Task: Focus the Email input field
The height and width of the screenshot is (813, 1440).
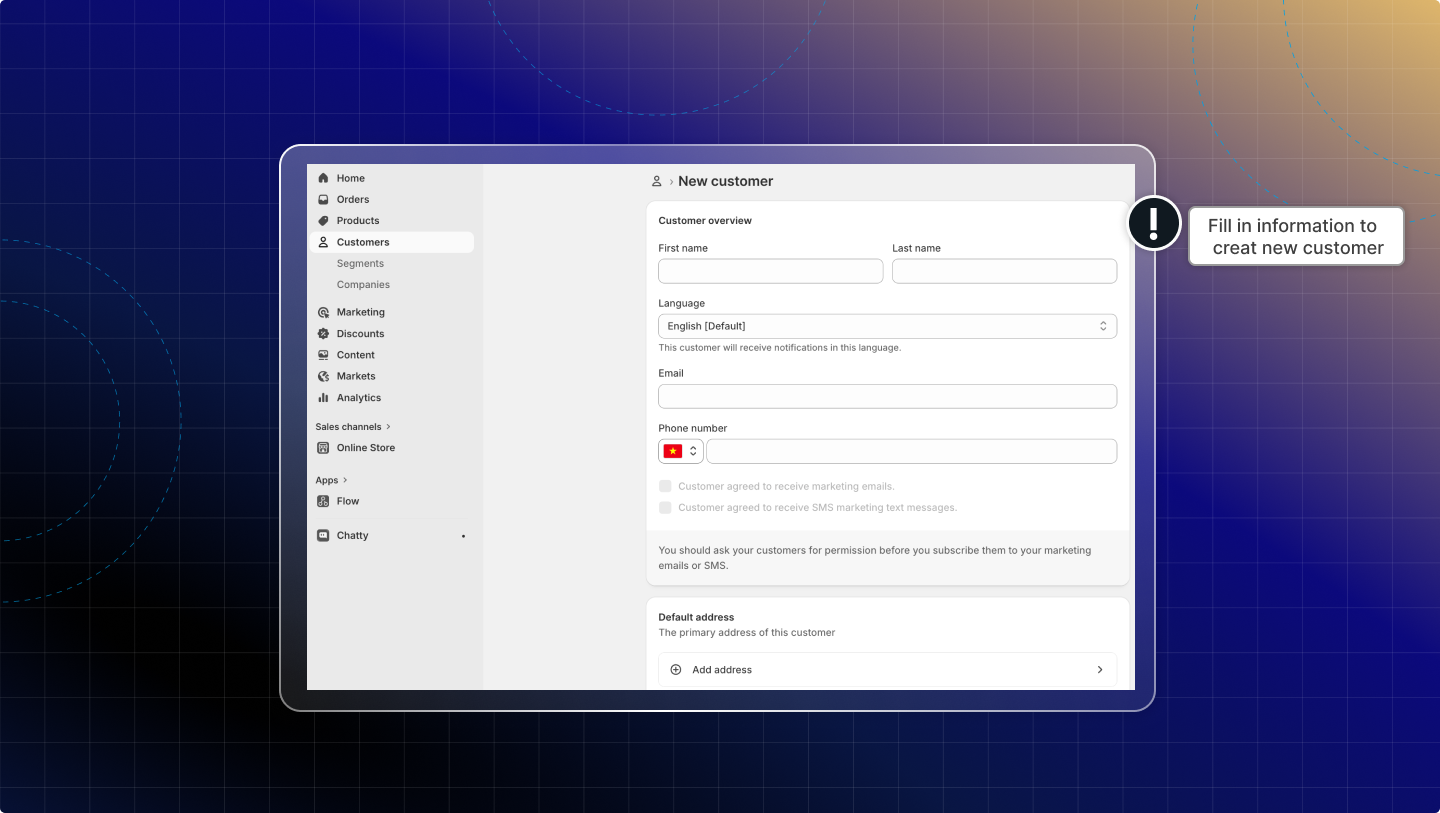Action: point(887,396)
